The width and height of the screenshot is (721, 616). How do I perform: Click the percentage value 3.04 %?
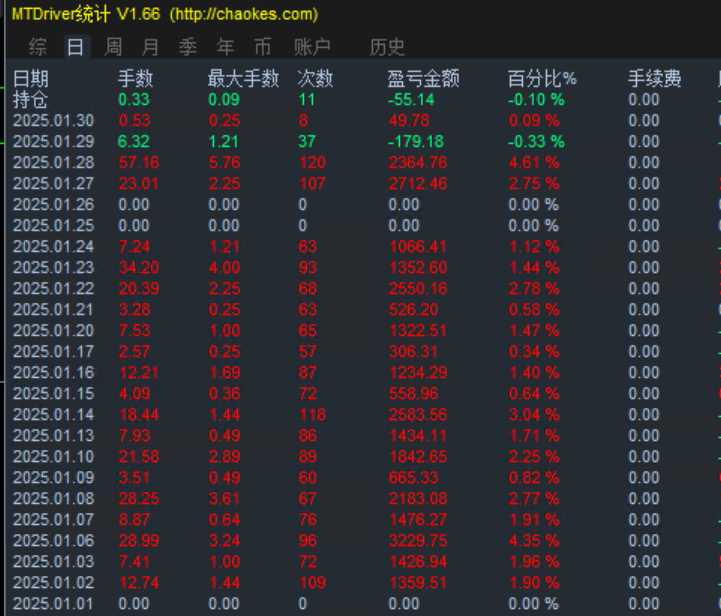click(534, 415)
